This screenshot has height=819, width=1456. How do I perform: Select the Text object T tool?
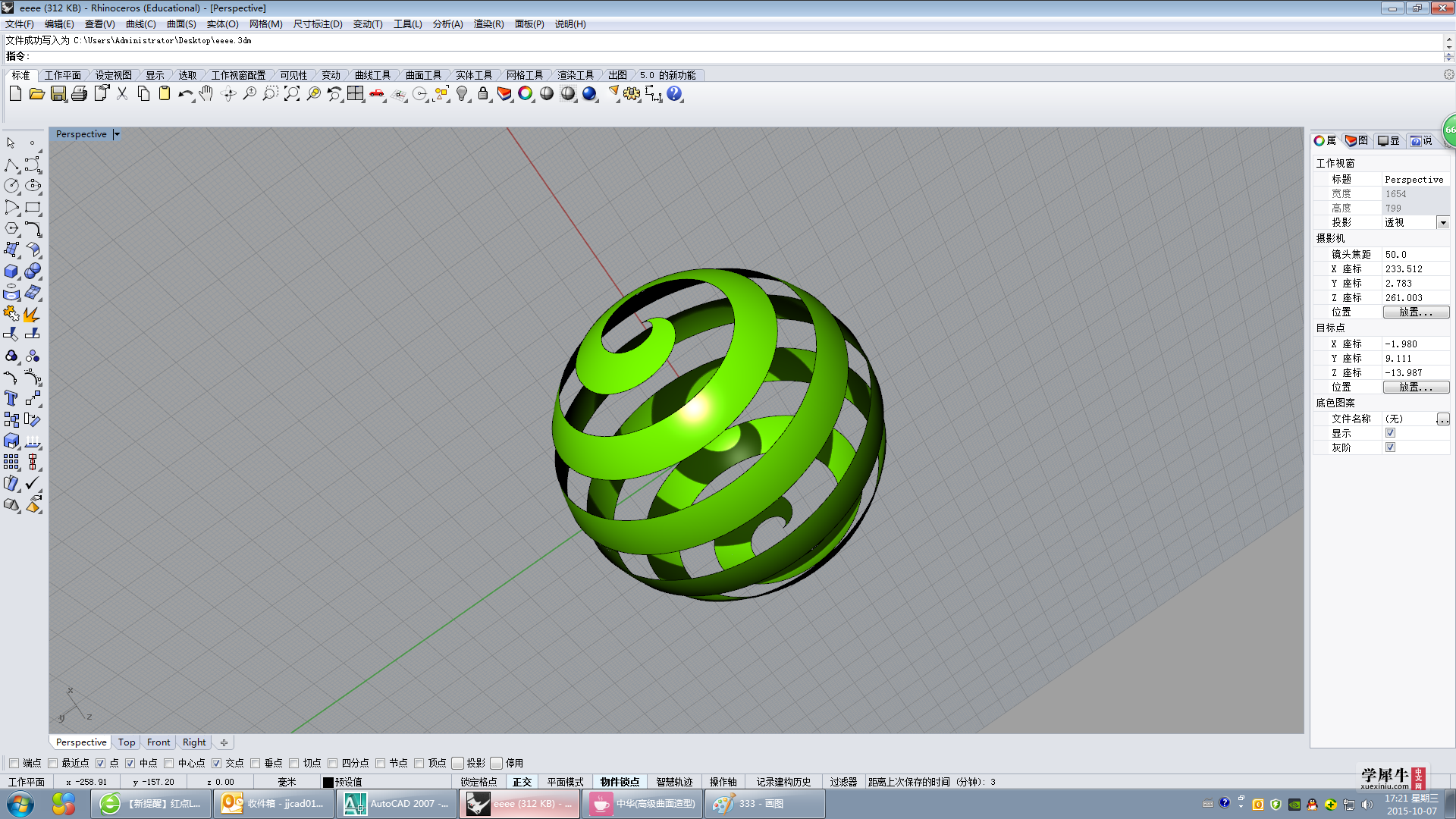tap(11, 398)
